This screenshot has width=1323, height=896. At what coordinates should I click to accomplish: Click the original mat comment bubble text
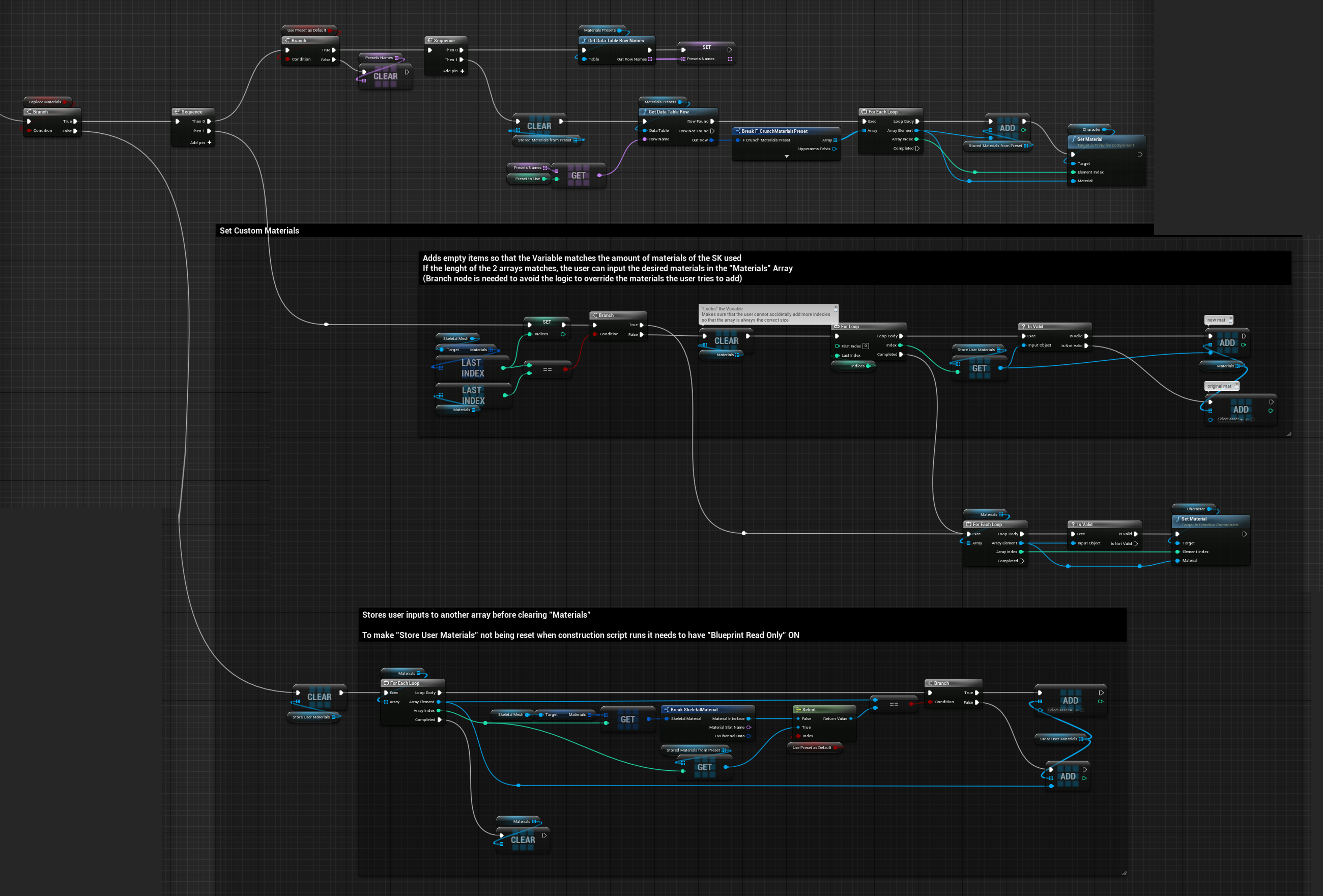point(1219,386)
